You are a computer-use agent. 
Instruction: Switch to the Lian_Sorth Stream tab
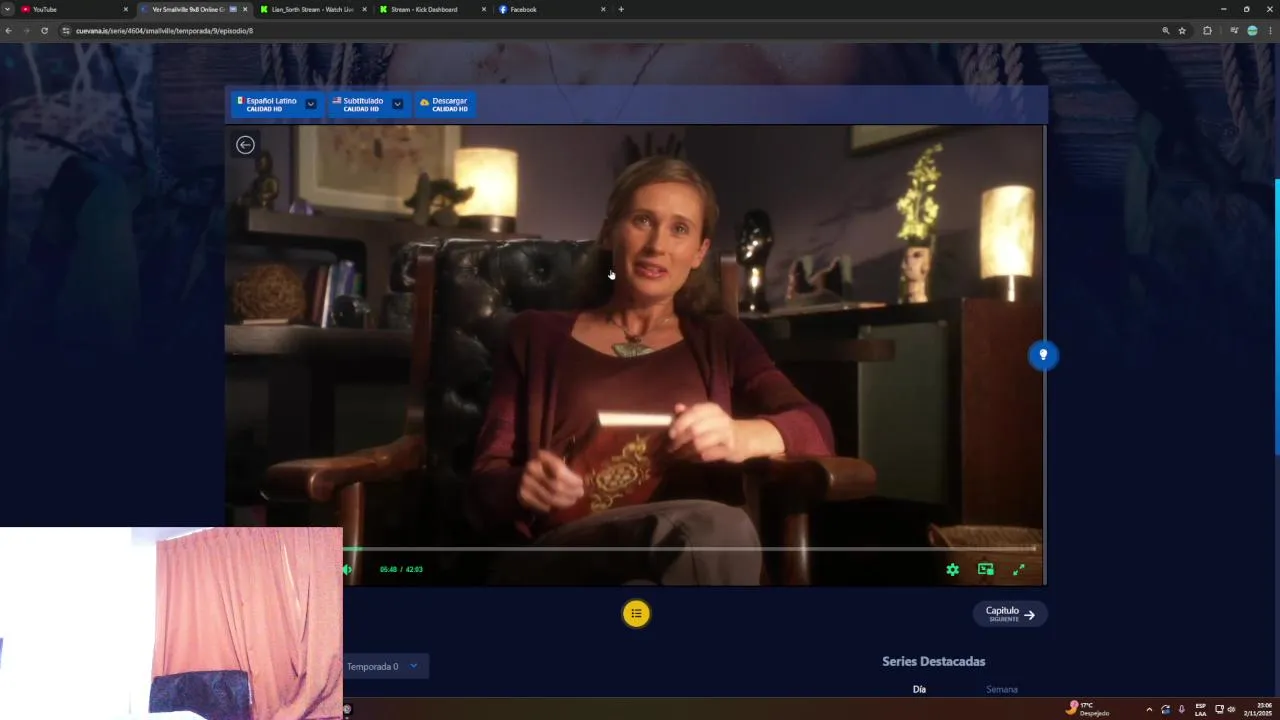point(312,9)
